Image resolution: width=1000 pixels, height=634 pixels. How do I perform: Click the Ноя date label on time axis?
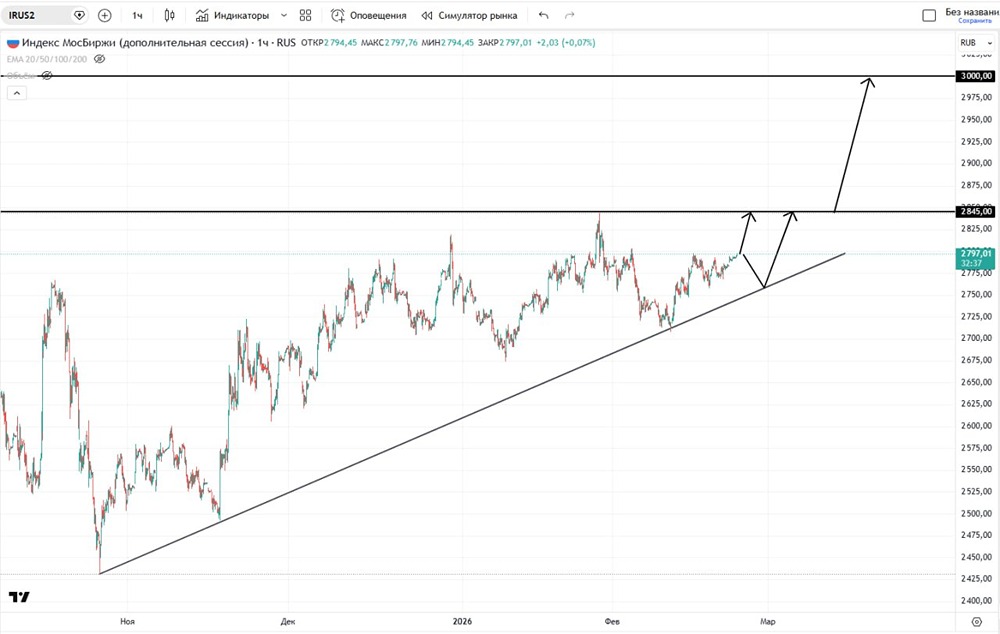click(x=128, y=621)
